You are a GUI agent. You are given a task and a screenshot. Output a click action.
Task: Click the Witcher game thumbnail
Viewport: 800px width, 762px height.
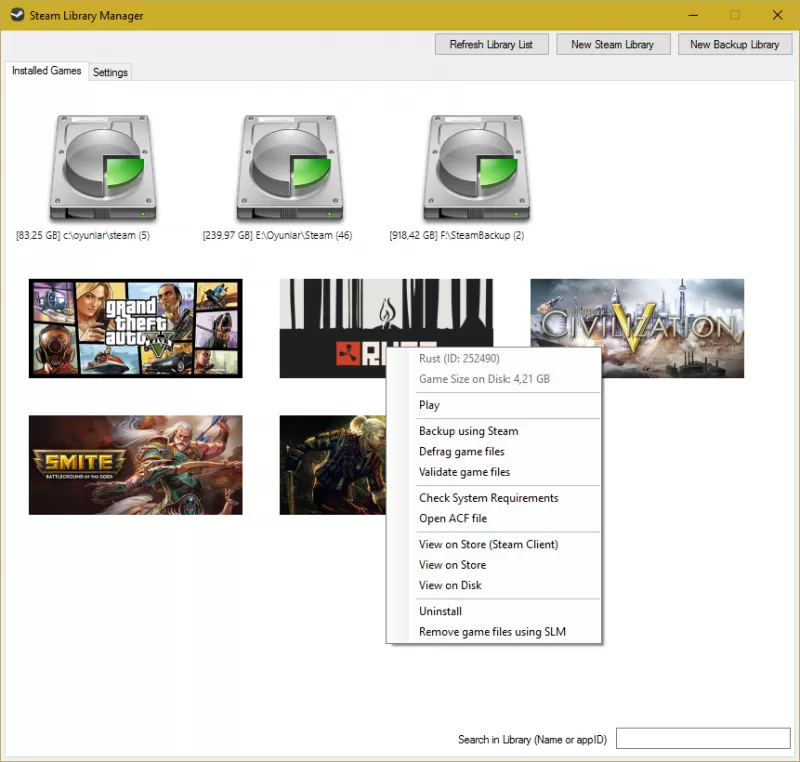(332, 465)
